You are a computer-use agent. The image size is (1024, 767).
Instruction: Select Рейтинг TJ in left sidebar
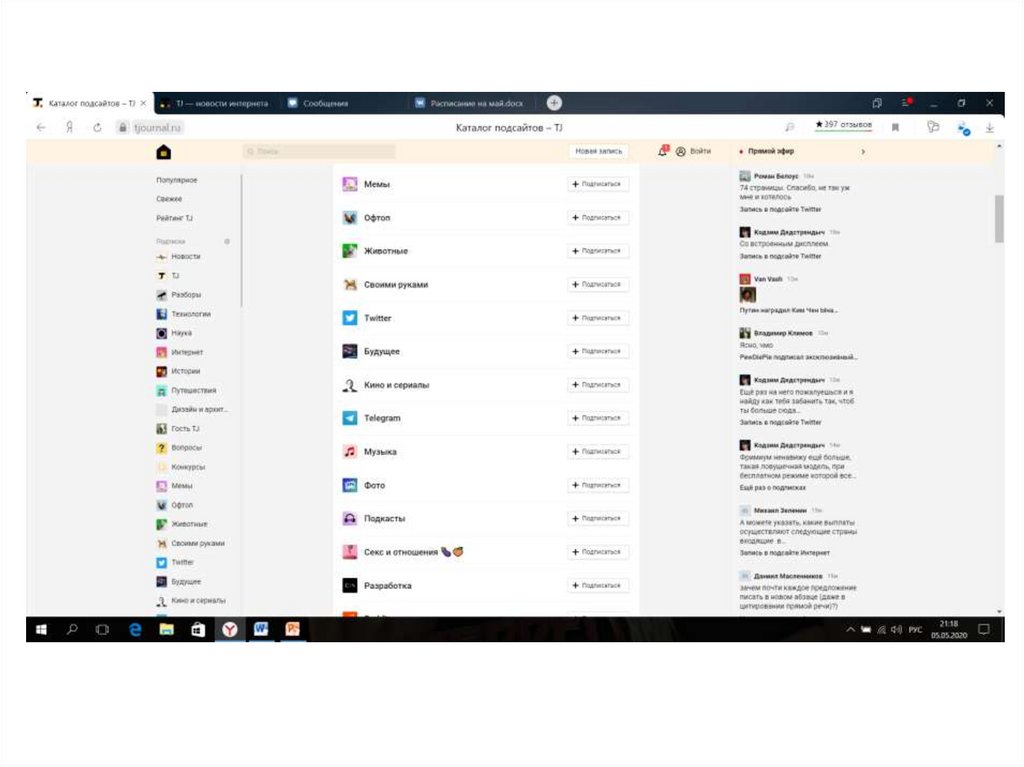tap(174, 218)
